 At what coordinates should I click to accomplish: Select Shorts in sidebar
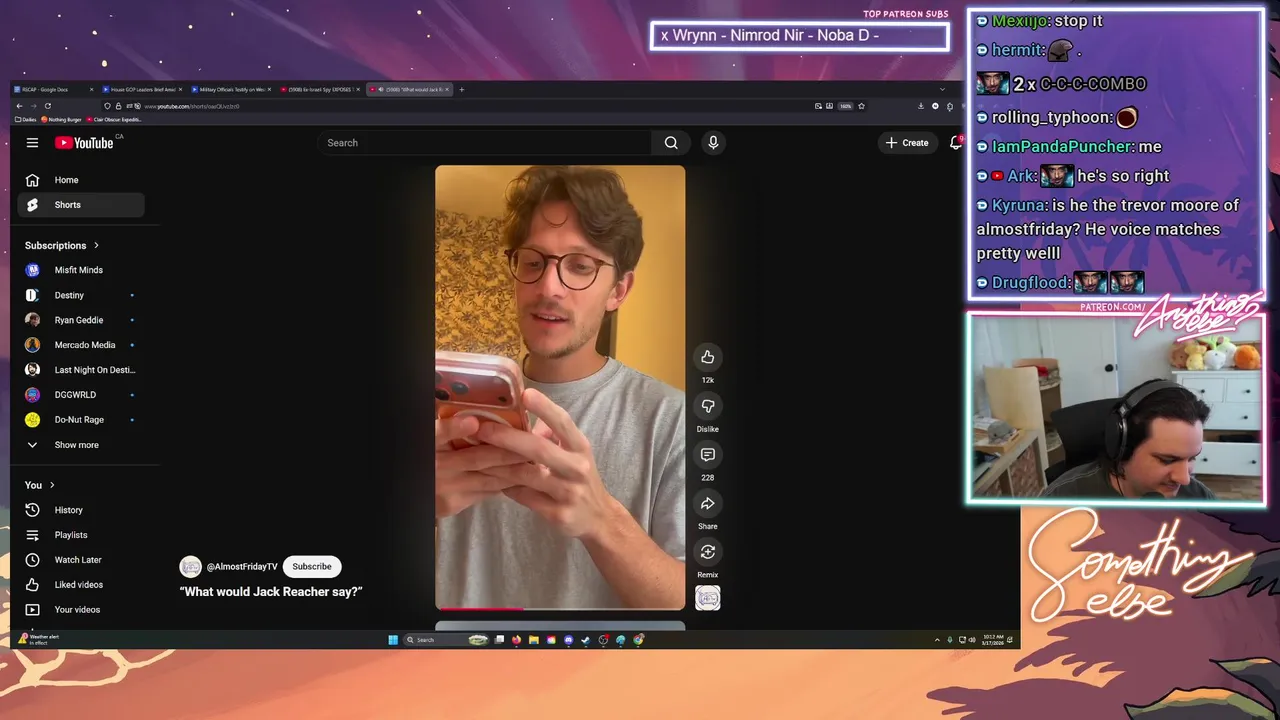(x=81, y=205)
